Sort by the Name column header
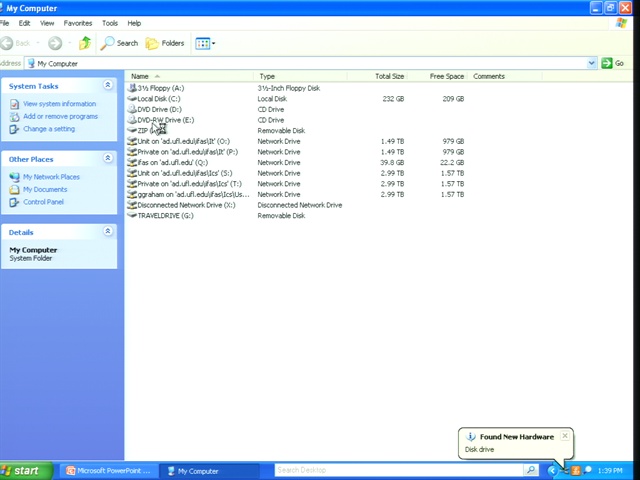Image resolution: width=640 pixels, height=480 pixels. pos(189,76)
